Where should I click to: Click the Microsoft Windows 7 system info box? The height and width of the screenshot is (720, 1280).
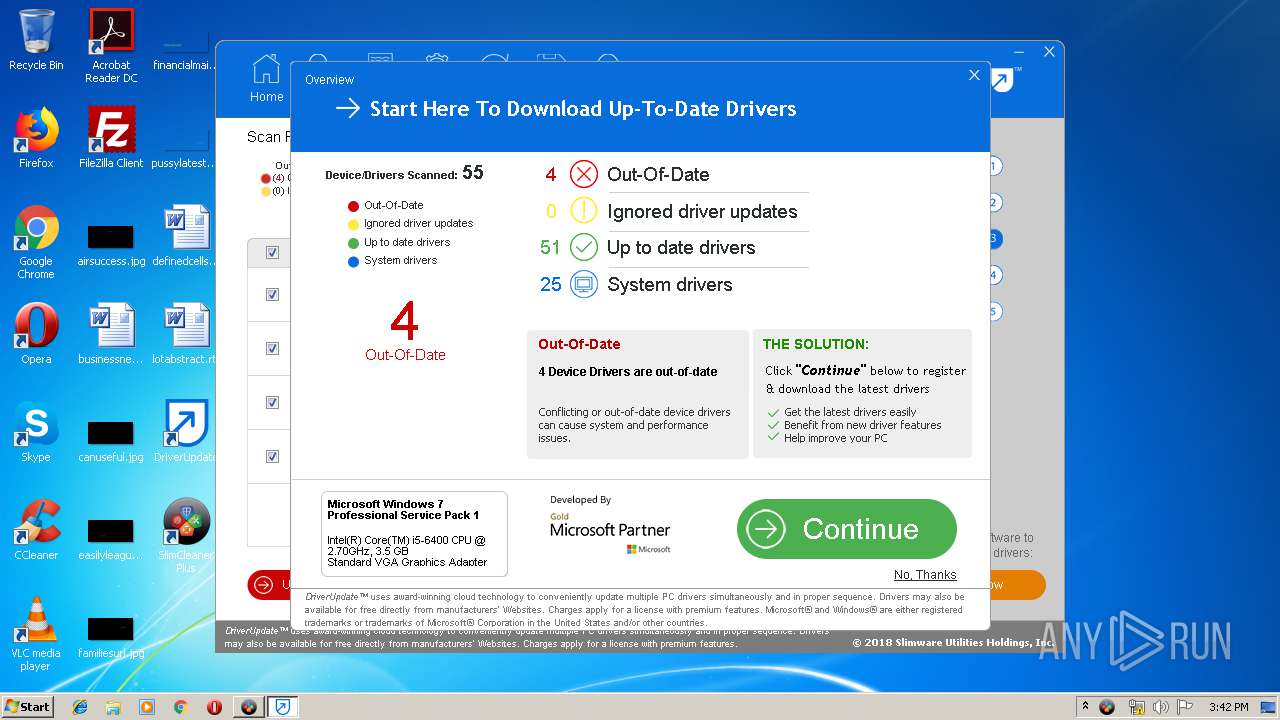[414, 534]
